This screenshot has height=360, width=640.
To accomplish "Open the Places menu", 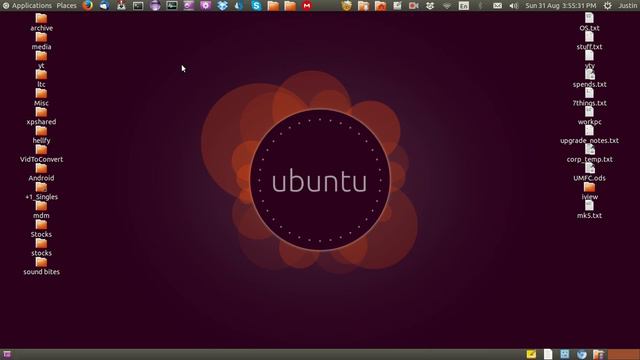I will pos(67,6).
